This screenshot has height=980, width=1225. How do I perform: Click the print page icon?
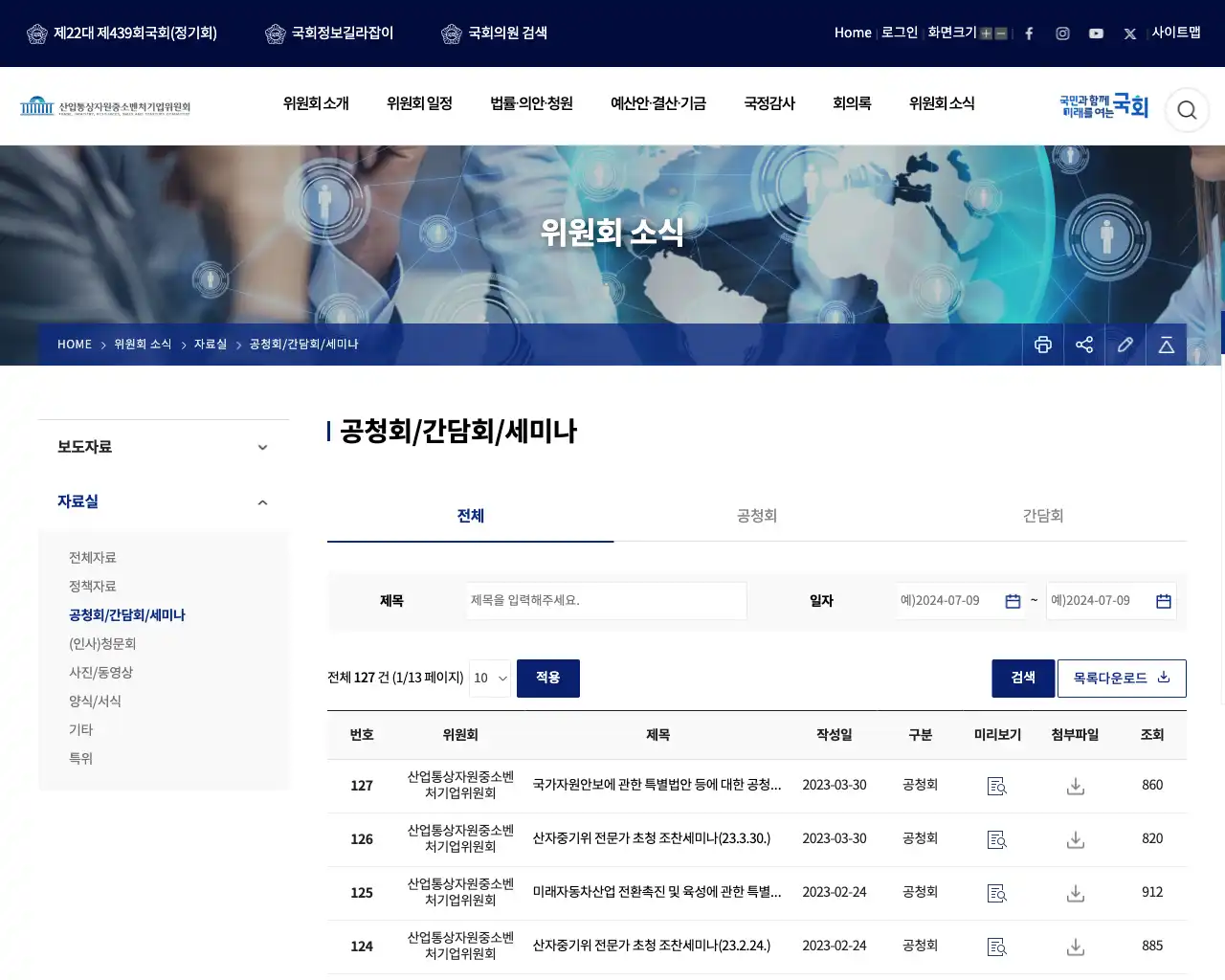[x=1043, y=345]
